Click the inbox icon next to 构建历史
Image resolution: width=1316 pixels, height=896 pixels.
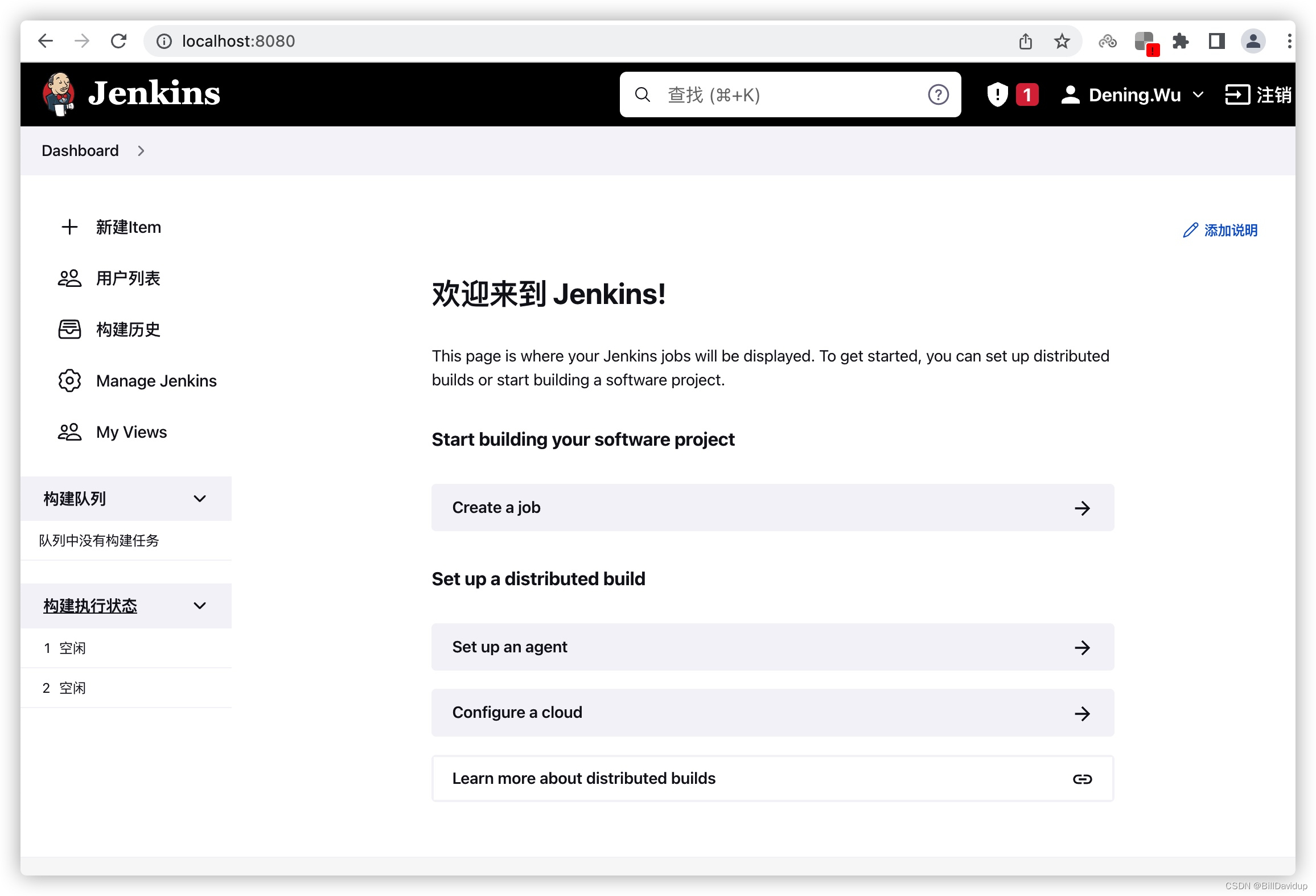[69, 330]
